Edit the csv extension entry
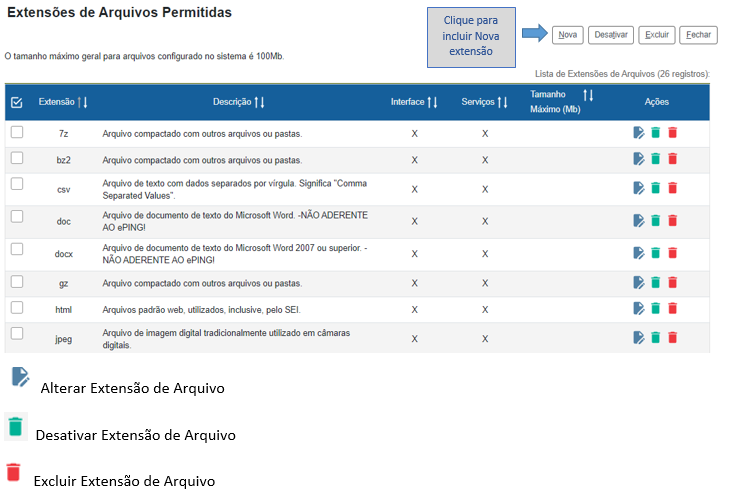Screen dimensions: 737x495 pos(639,189)
